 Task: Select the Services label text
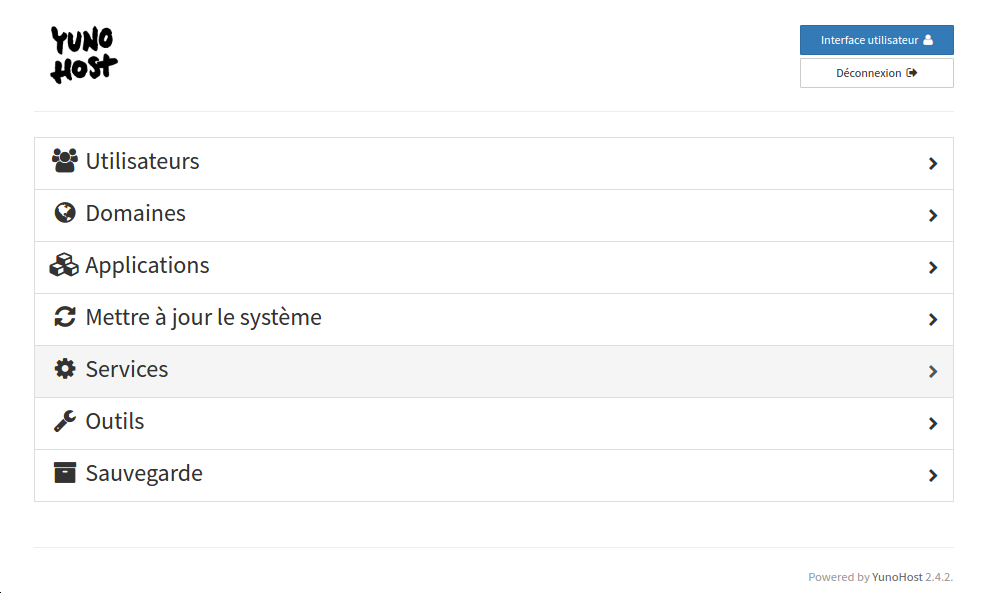[x=127, y=369]
